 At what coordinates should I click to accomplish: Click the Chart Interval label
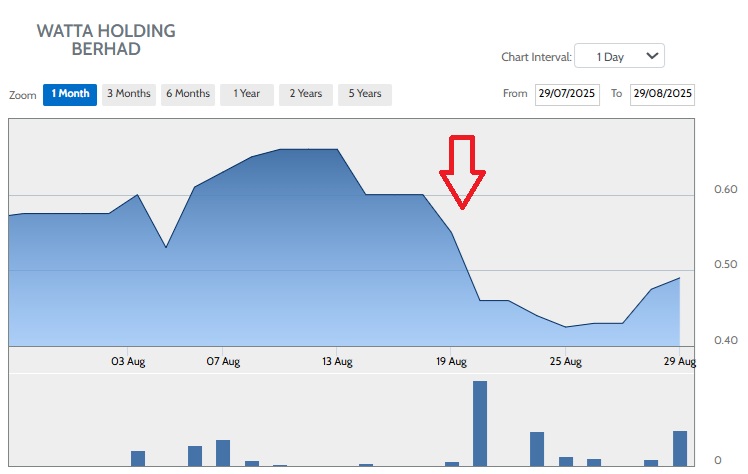pyautogui.click(x=536, y=57)
